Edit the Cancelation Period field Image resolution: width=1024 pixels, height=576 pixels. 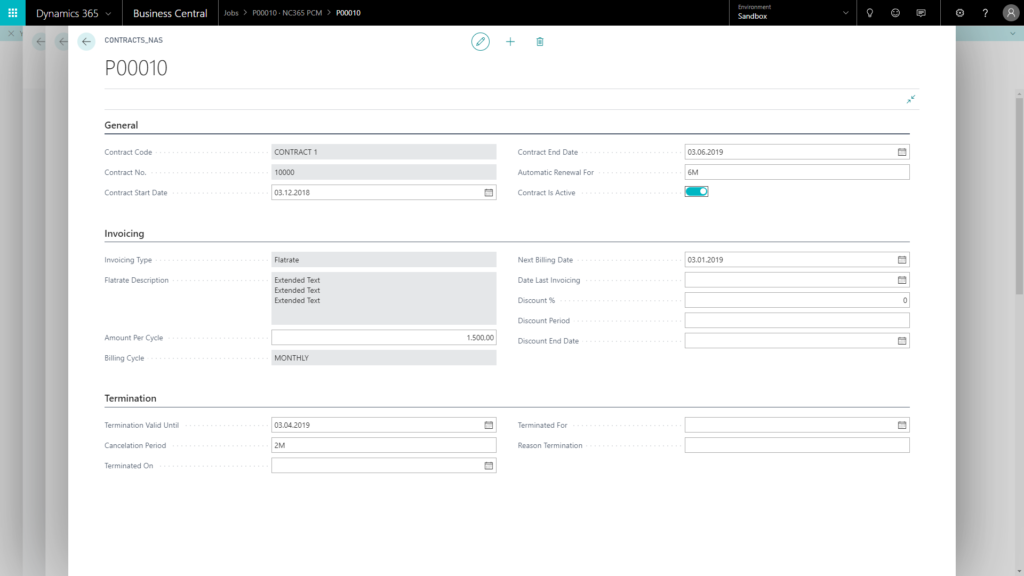coord(383,445)
